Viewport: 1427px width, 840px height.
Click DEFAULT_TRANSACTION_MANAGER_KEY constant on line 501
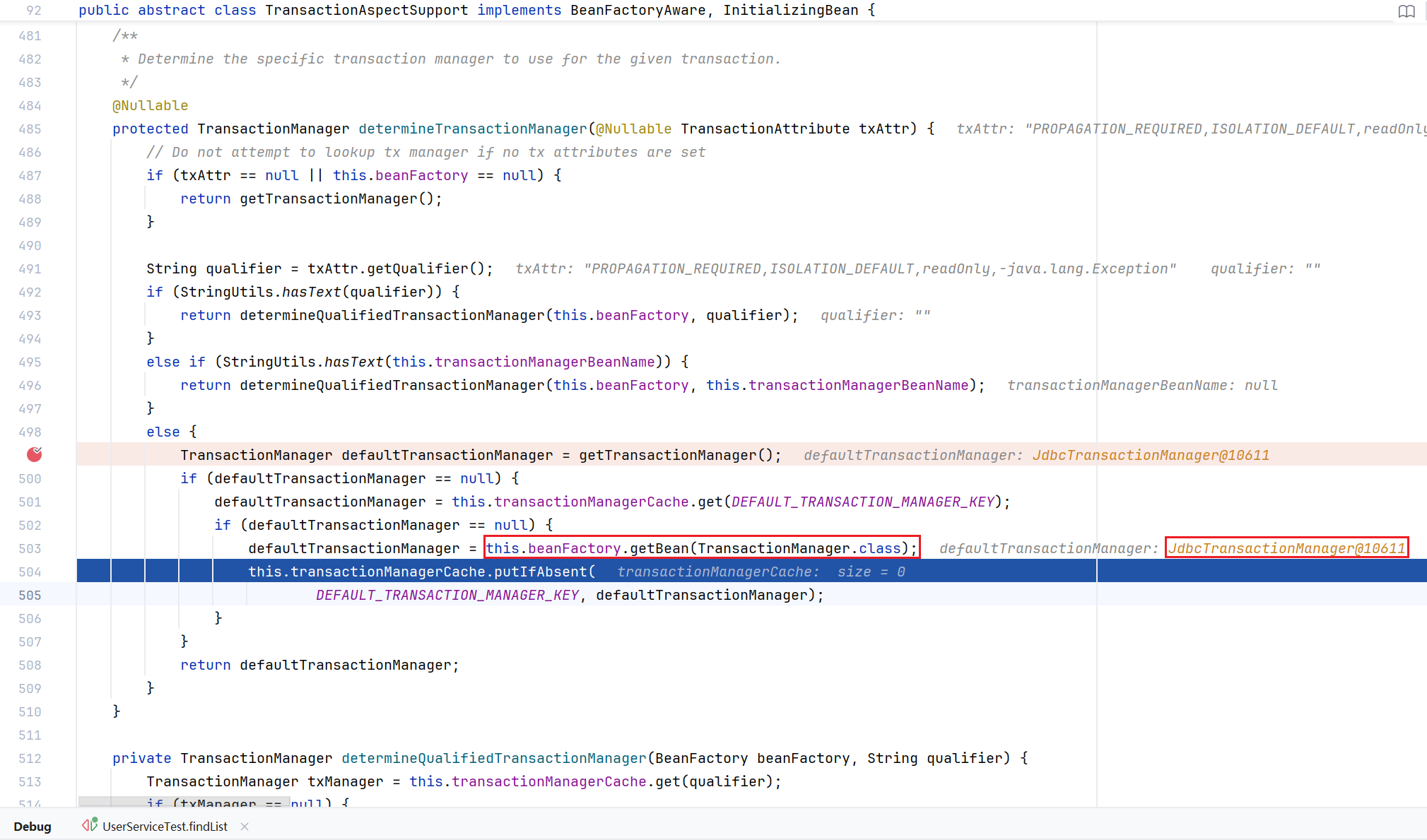[x=862, y=502]
